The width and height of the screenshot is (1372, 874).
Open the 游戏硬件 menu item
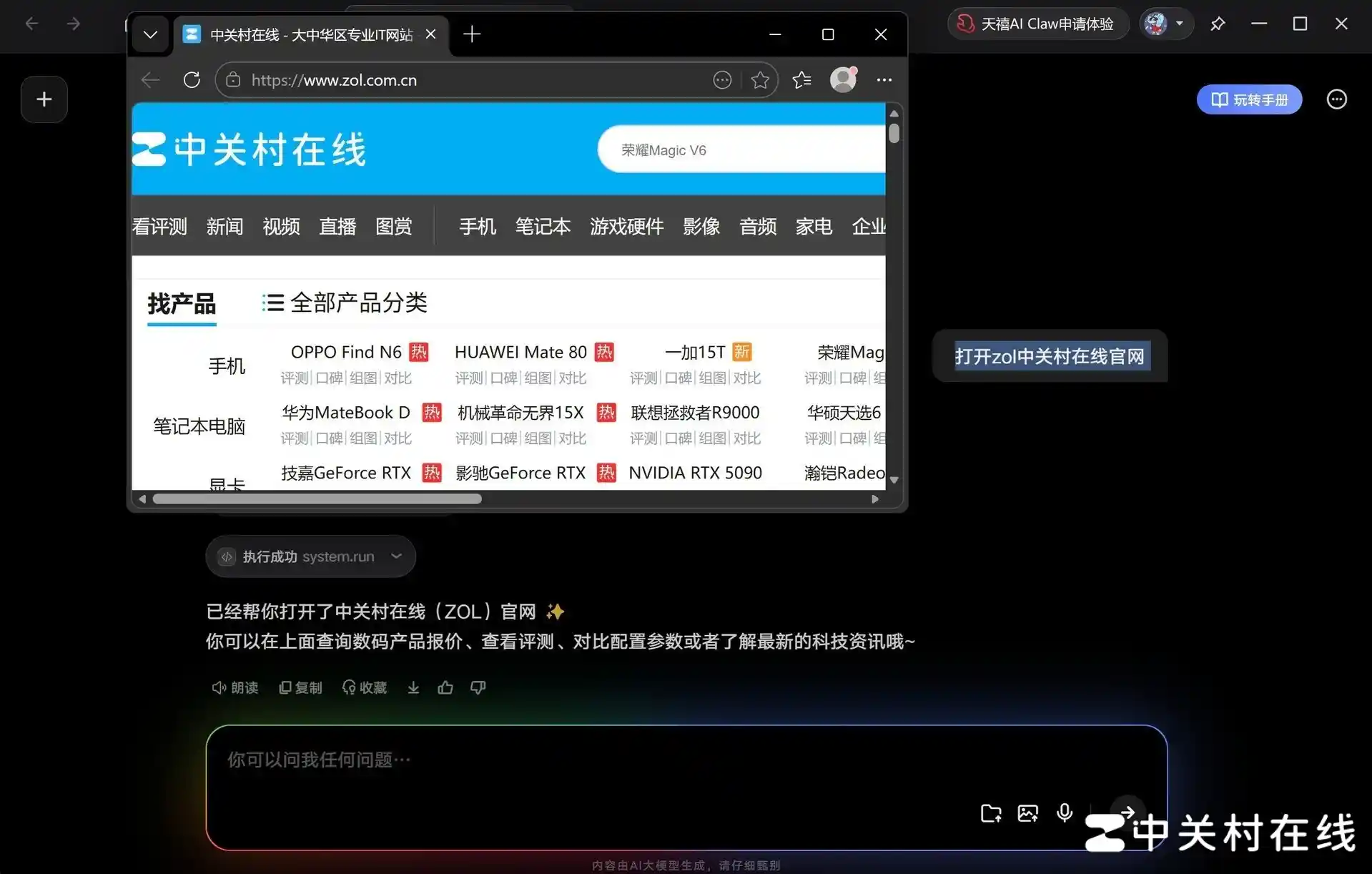626,227
